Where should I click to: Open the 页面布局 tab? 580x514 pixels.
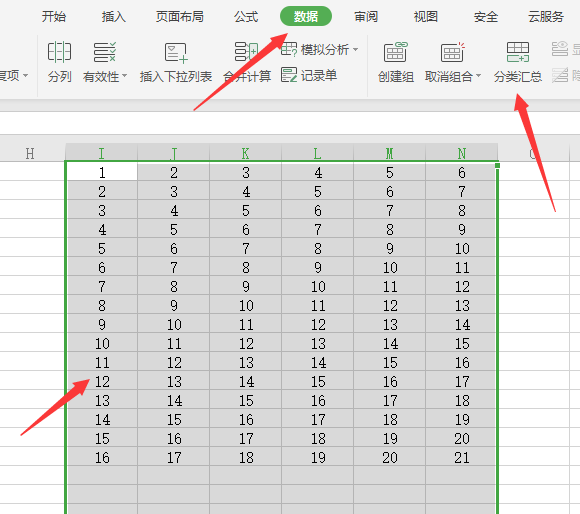coord(180,17)
